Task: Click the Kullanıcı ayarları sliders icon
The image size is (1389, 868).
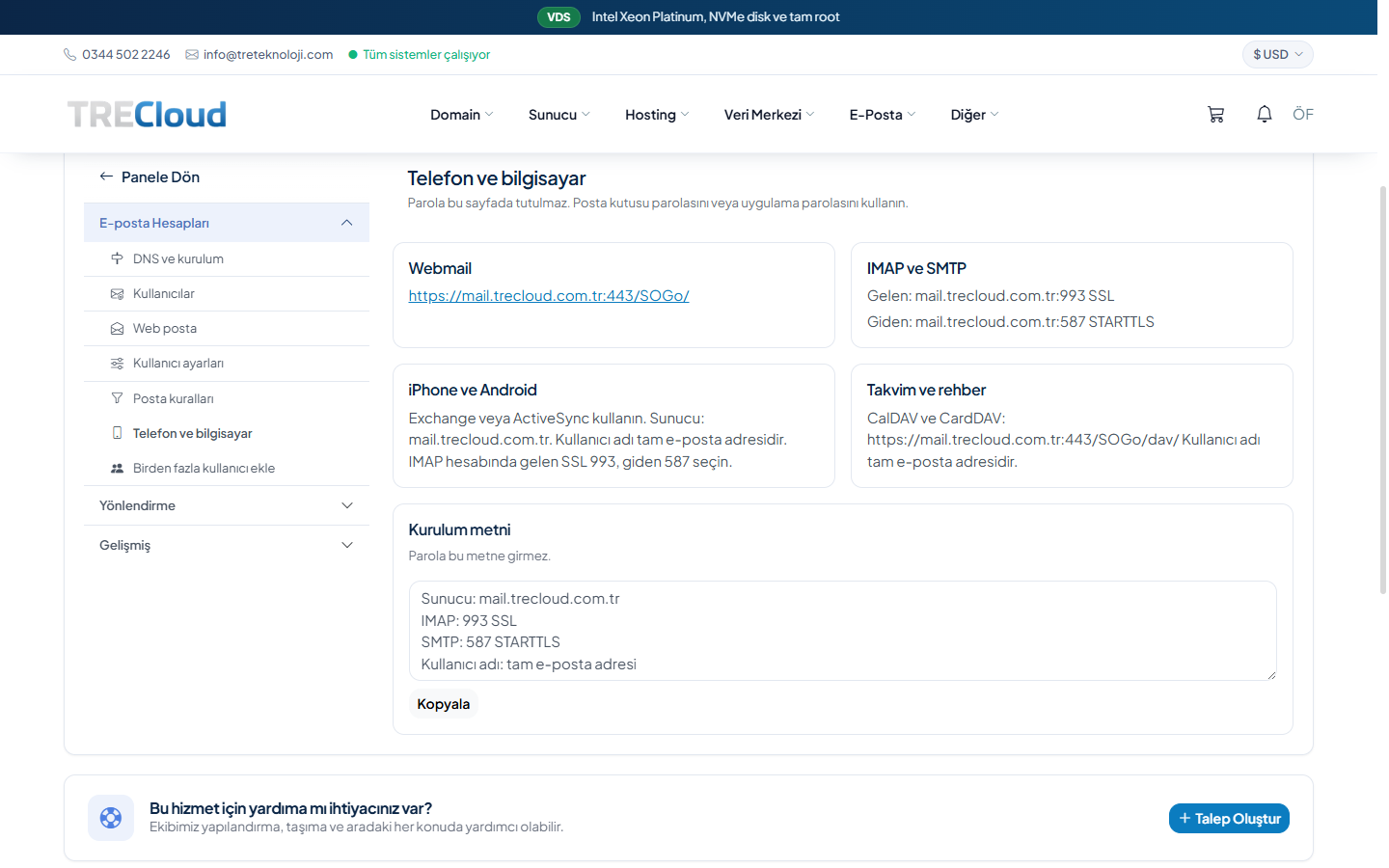Action: pyautogui.click(x=117, y=364)
